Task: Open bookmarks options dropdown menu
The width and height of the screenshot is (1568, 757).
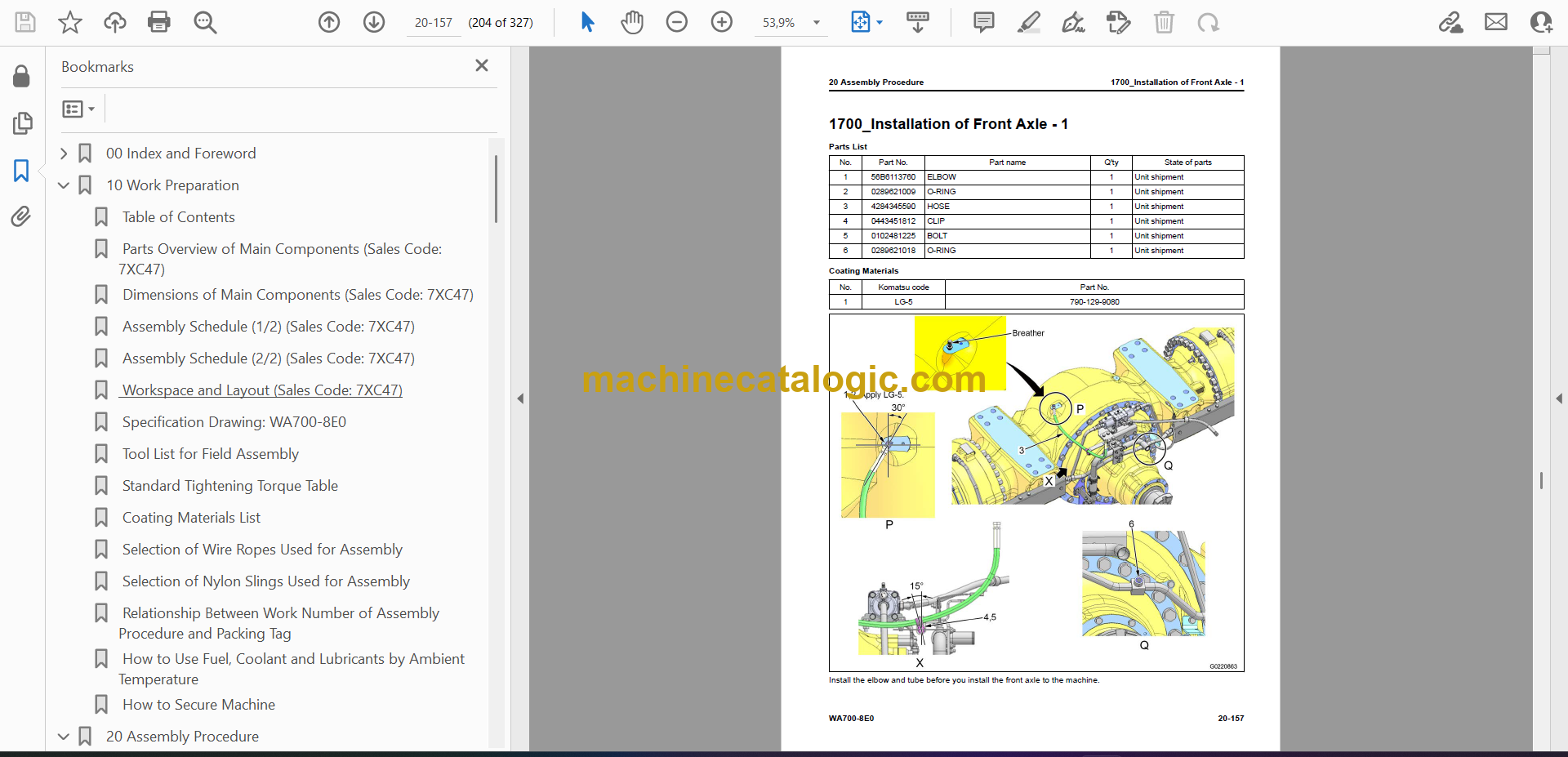Action: coord(79,109)
